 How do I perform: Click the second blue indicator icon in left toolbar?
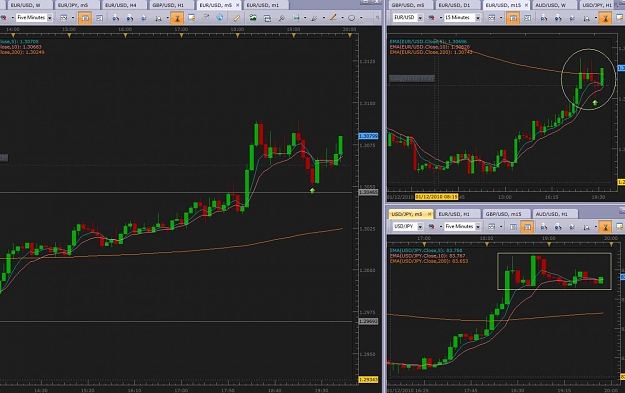(130, 18)
